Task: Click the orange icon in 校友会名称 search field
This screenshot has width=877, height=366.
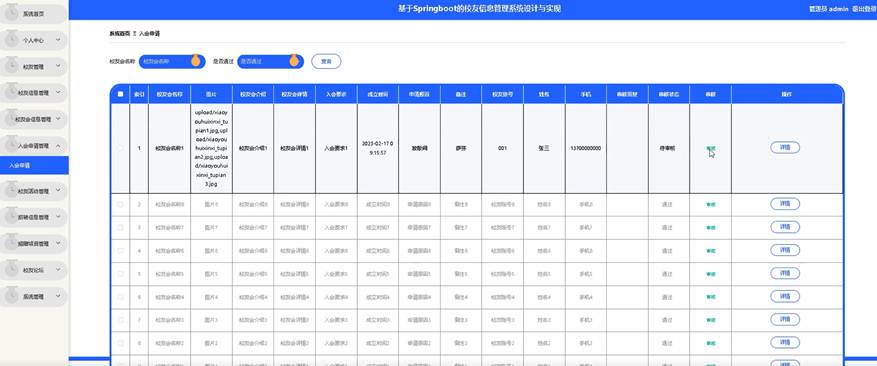Action: (x=195, y=61)
